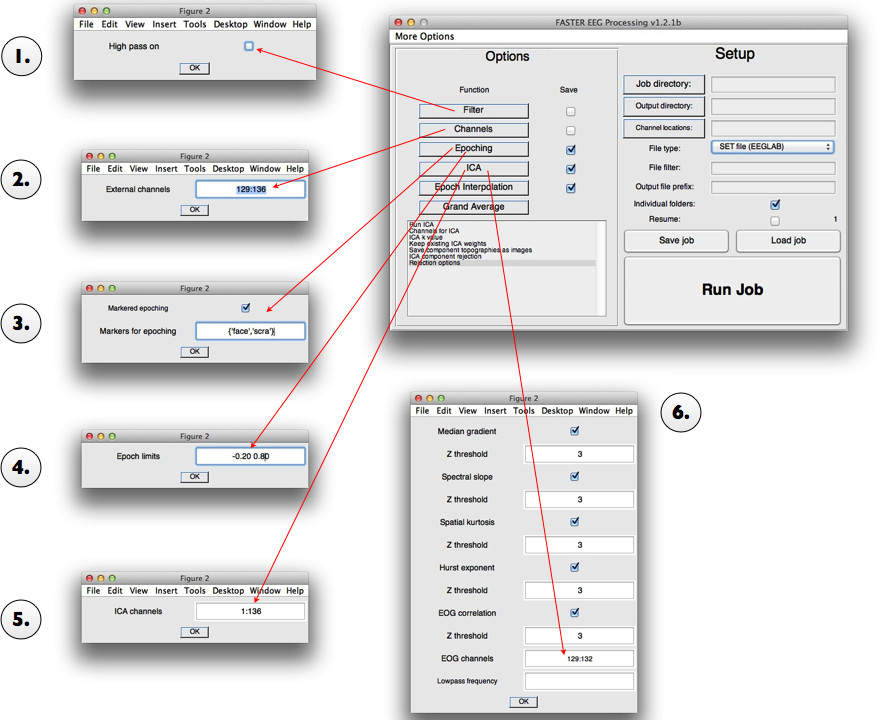Click the Job directory button
This screenshot has width=883, height=720.
(664, 84)
